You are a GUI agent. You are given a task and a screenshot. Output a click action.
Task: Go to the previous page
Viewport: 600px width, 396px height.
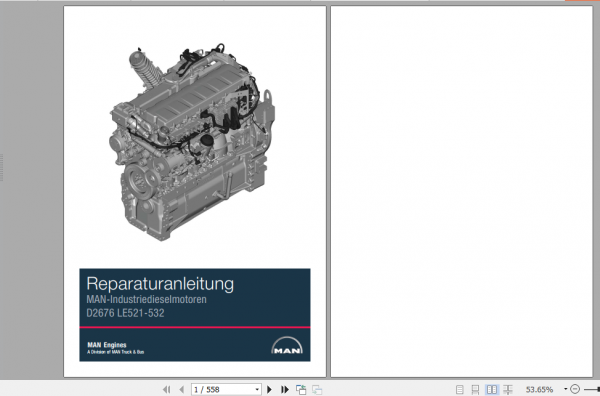click(182, 389)
